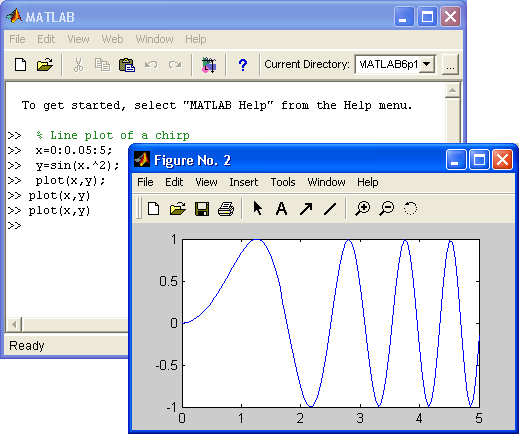Create new figure from Figure toolbar
This screenshot has height=434, width=519.
coord(154,209)
